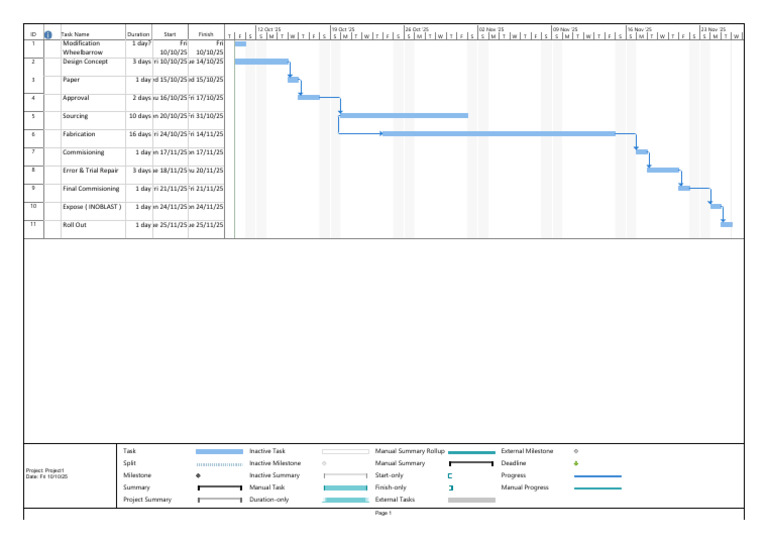The image size is (768, 543).
Task: Click the Approval task name
Action: (x=76, y=98)
